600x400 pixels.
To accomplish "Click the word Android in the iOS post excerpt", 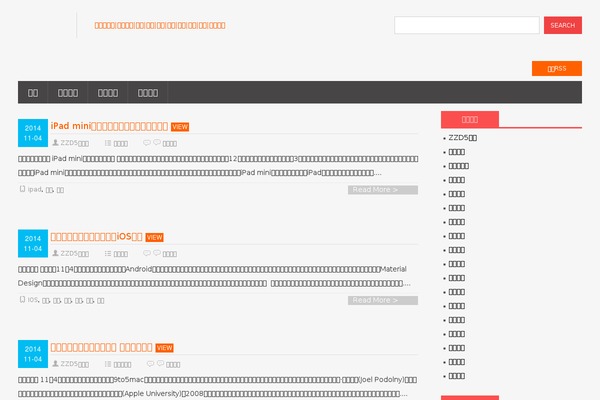I will (x=139, y=269).
